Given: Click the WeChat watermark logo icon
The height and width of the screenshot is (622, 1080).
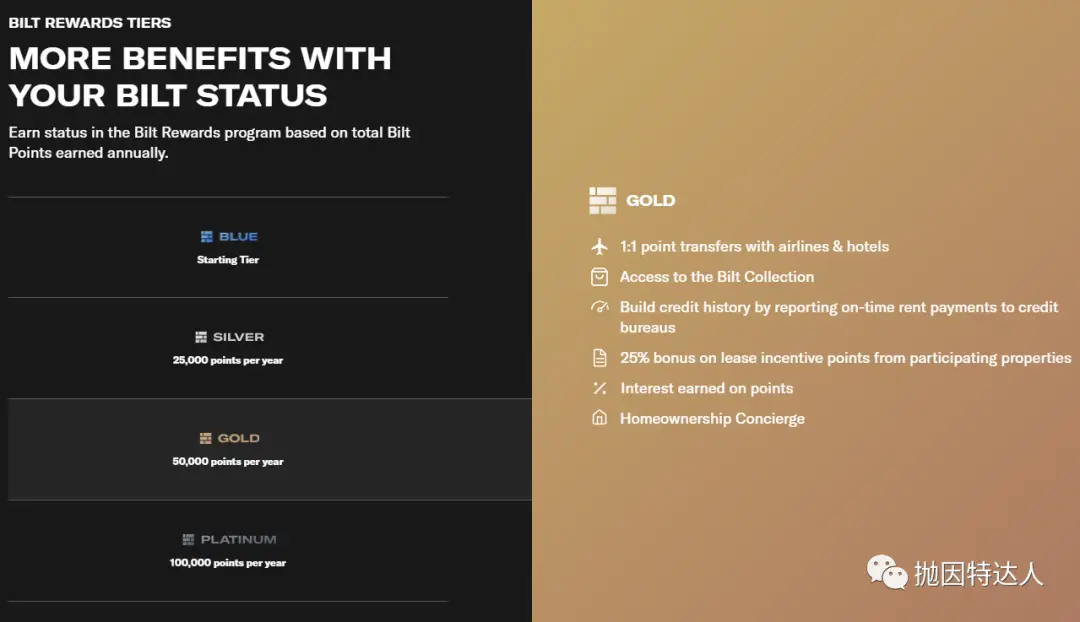Looking at the screenshot, I should point(887,572).
